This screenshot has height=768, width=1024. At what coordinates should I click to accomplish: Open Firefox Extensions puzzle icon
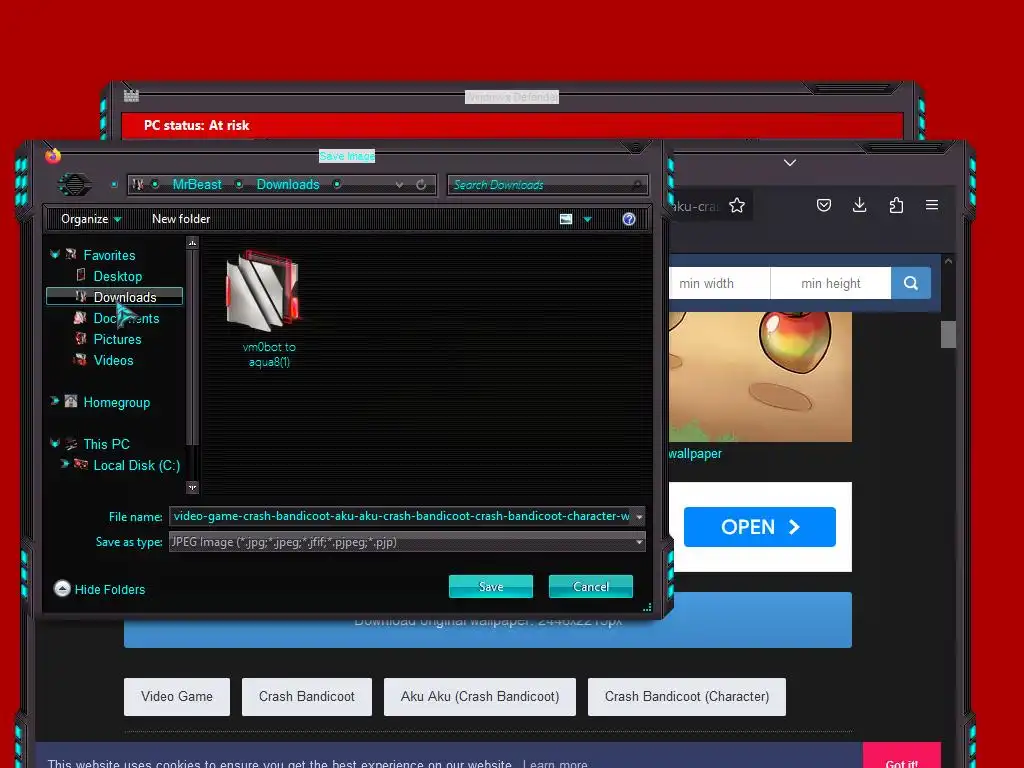point(896,205)
